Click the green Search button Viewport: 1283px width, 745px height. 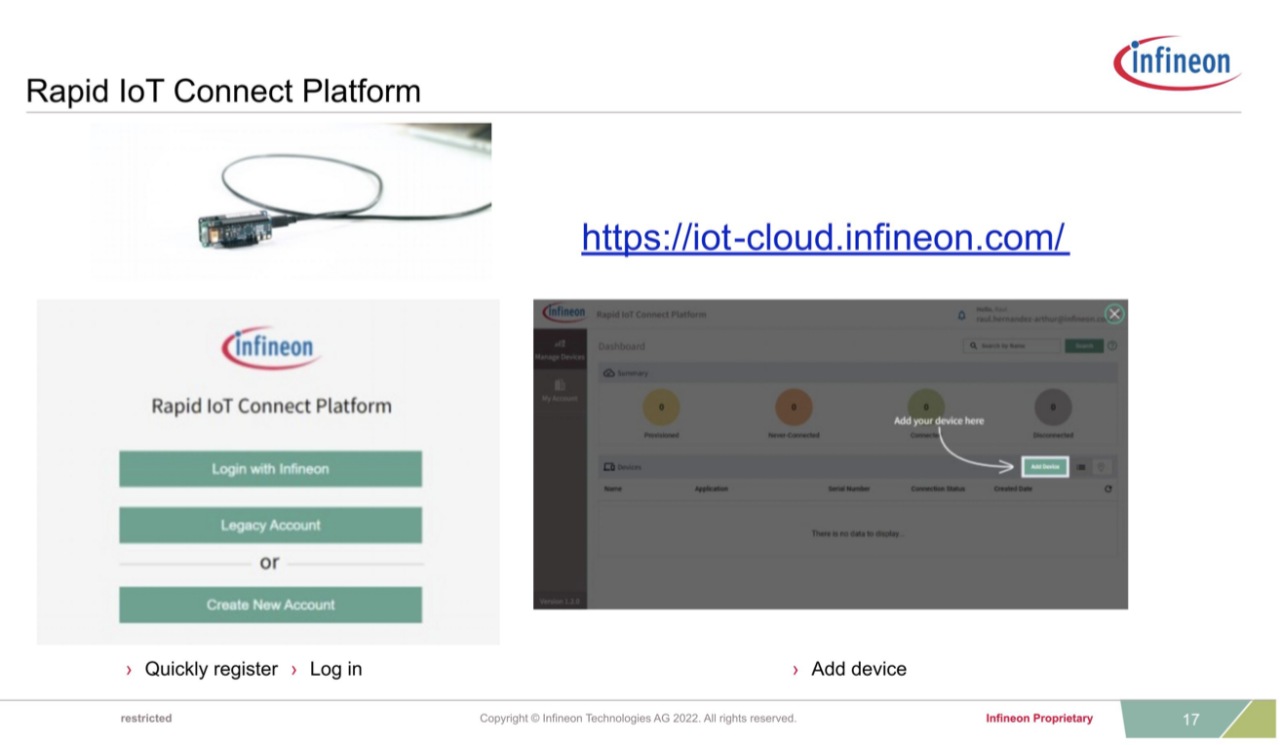[x=1083, y=346]
